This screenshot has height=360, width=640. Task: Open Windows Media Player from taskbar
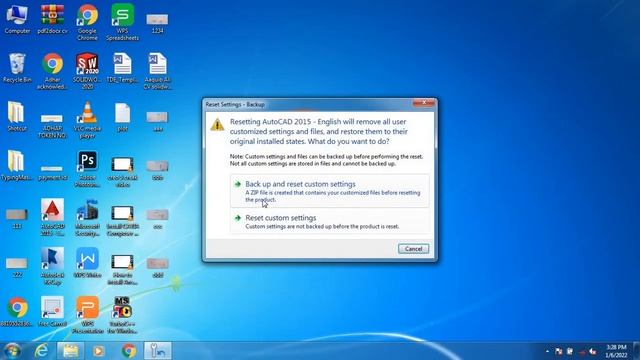(98, 351)
